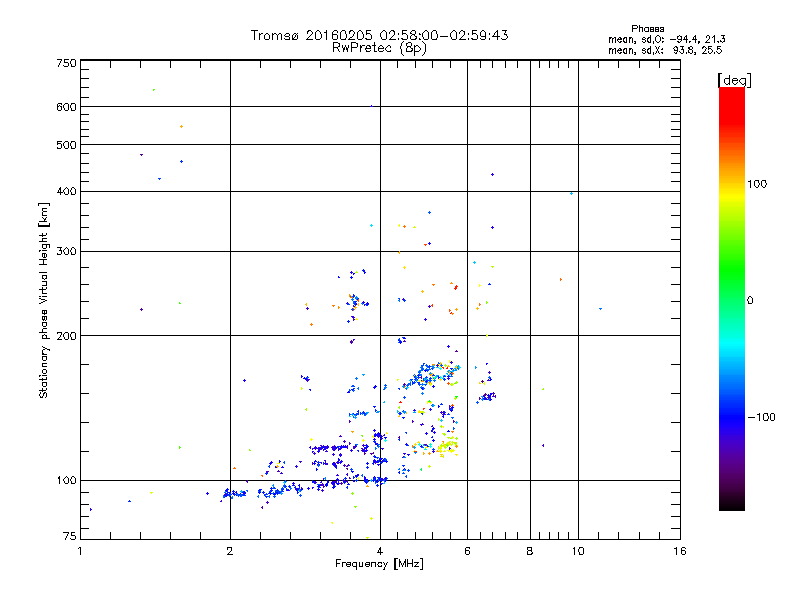Click the blue echo cluster near 6.5 MHz, 150 km
The width and height of the screenshot is (800, 600).
[487, 396]
